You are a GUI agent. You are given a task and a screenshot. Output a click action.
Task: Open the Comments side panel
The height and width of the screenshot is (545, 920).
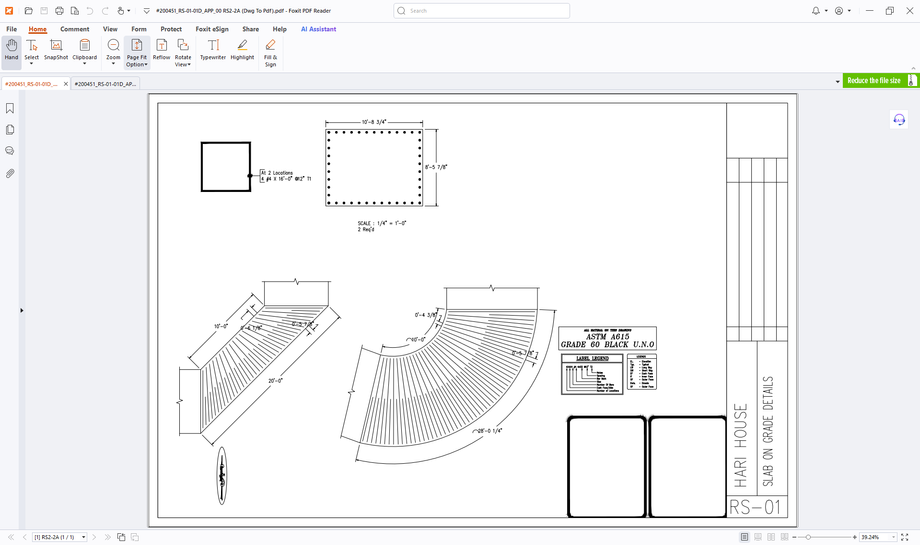coord(10,151)
